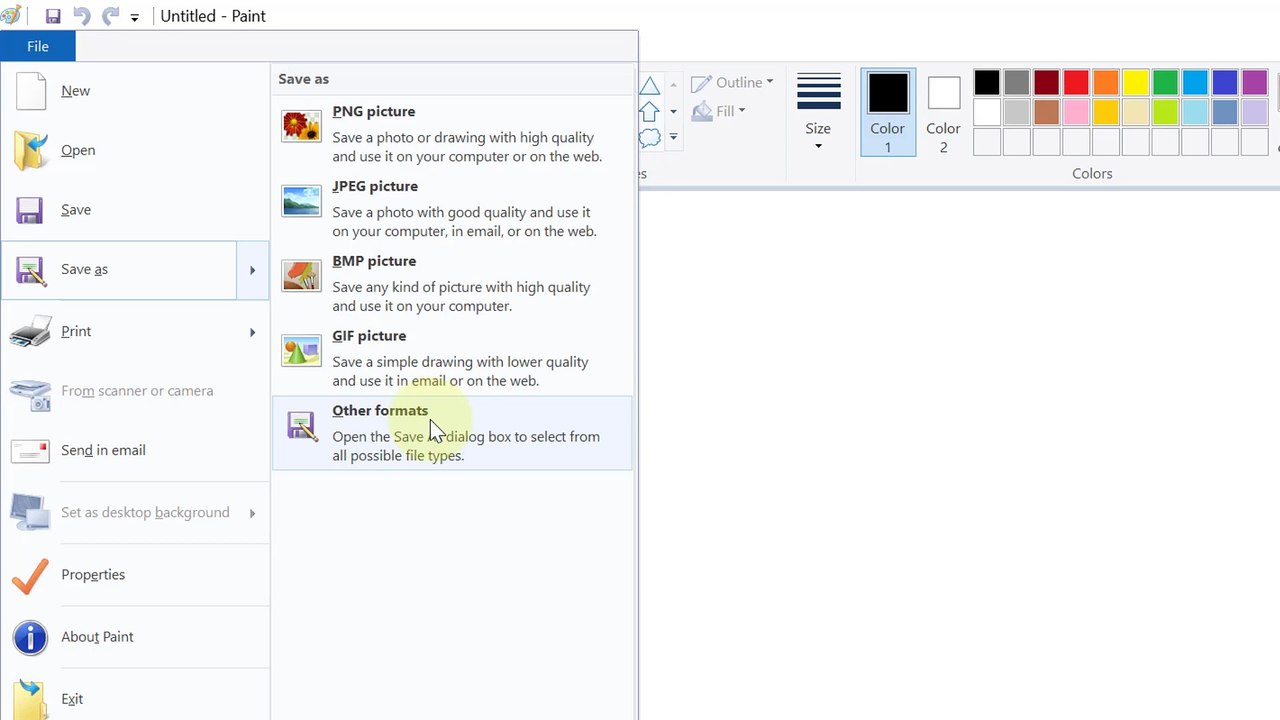Select the triangle shape in Shapes gallery
The image size is (1280, 720).
650,86
